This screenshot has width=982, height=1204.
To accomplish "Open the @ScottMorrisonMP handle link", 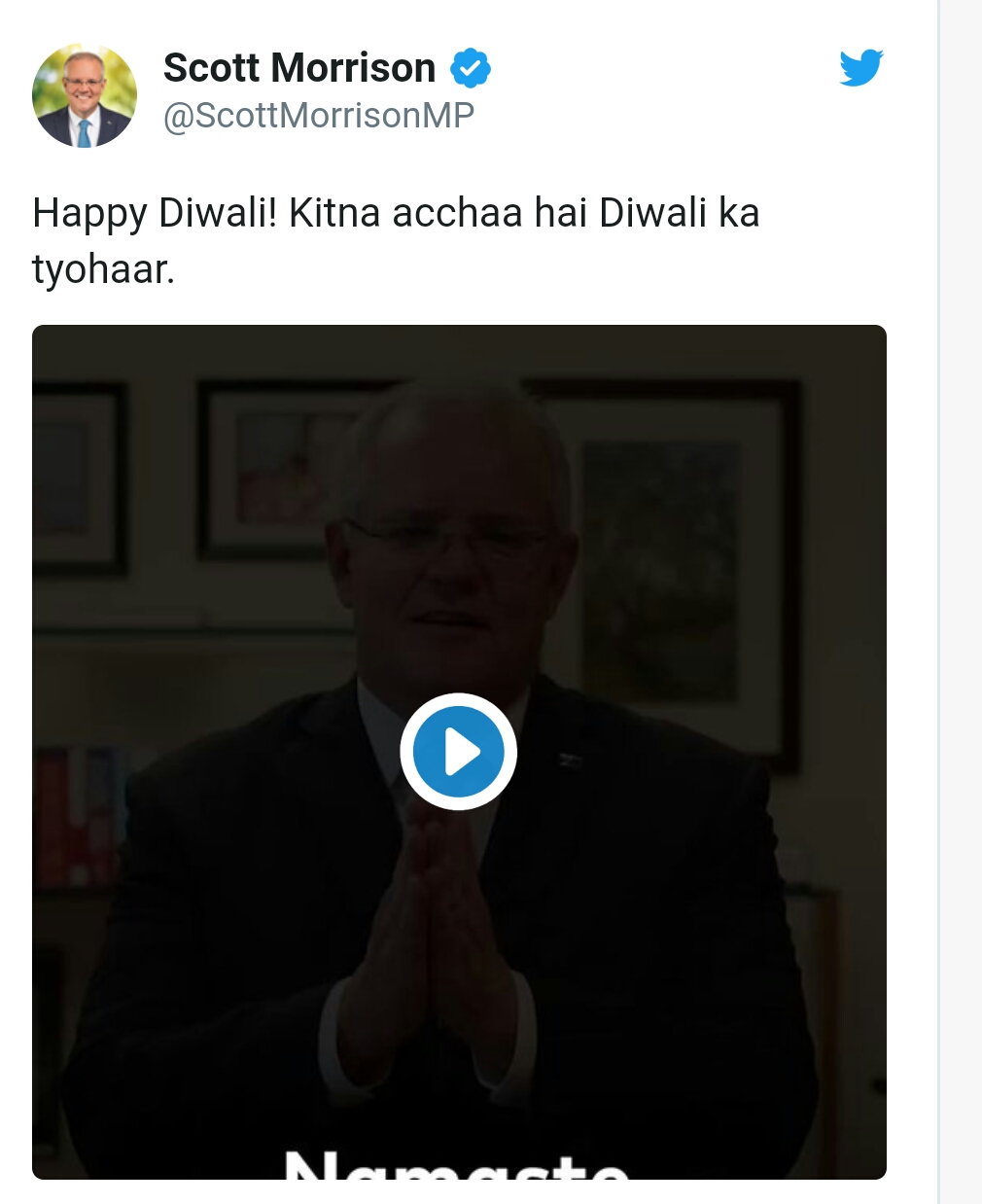I will pos(318,116).
